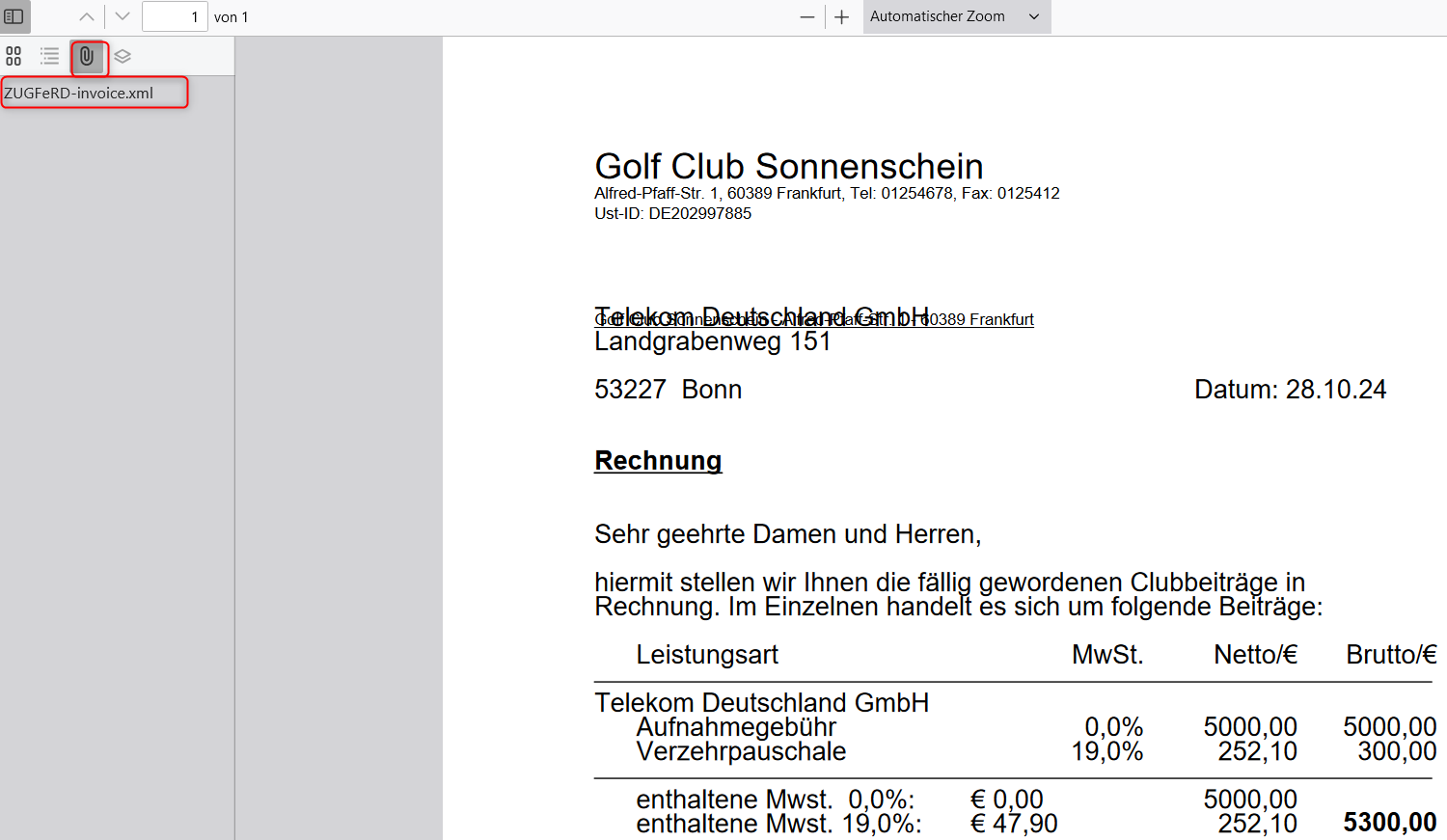Click the '53227 Bonn' line
The height and width of the screenshot is (840, 1447).
tap(669, 390)
